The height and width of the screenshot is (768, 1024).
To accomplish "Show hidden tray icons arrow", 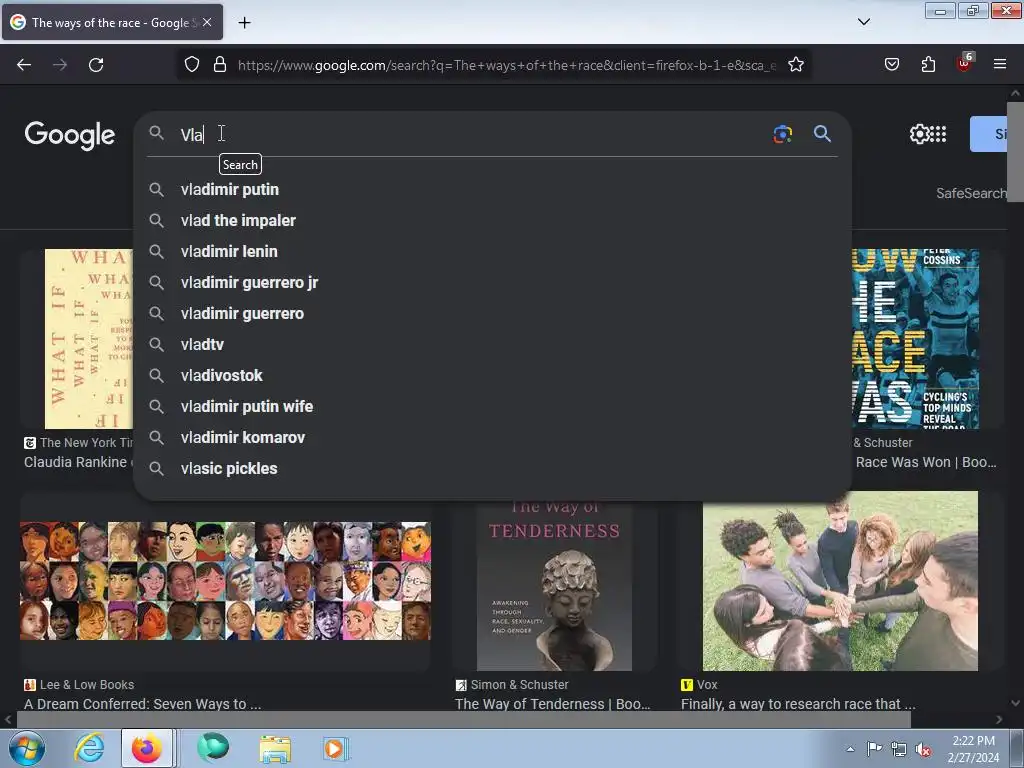I will click(850, 749).
